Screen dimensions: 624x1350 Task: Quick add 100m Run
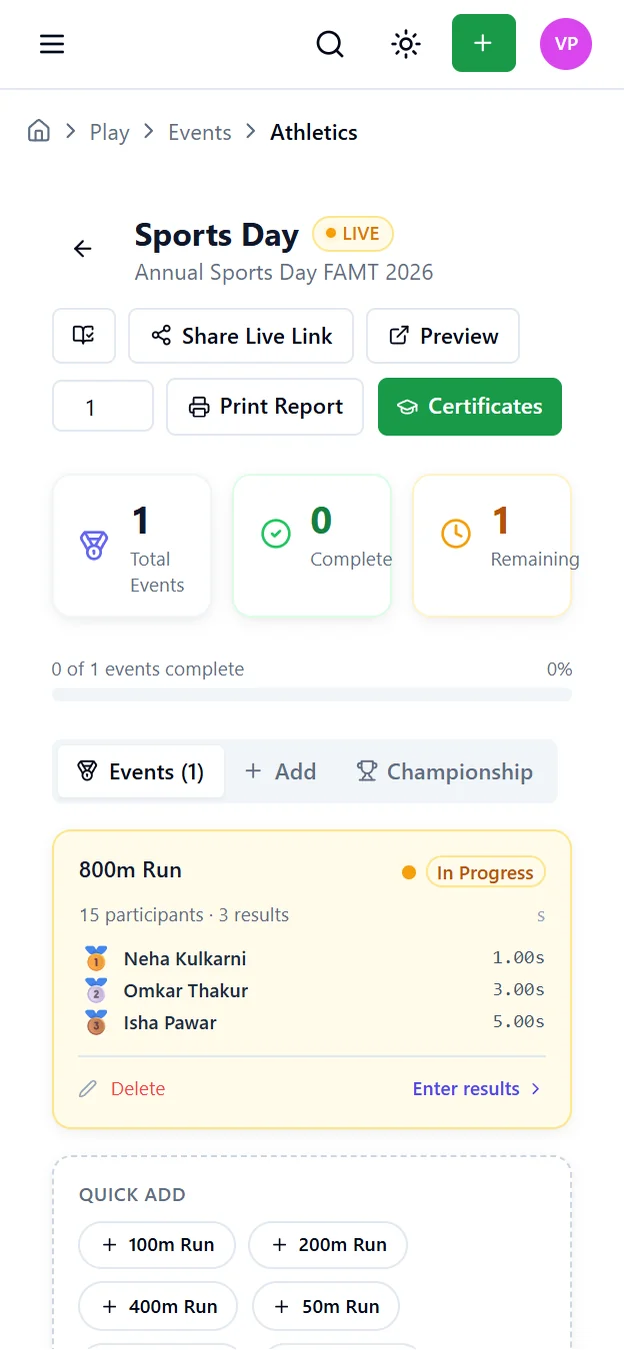tap(157, 1245)
